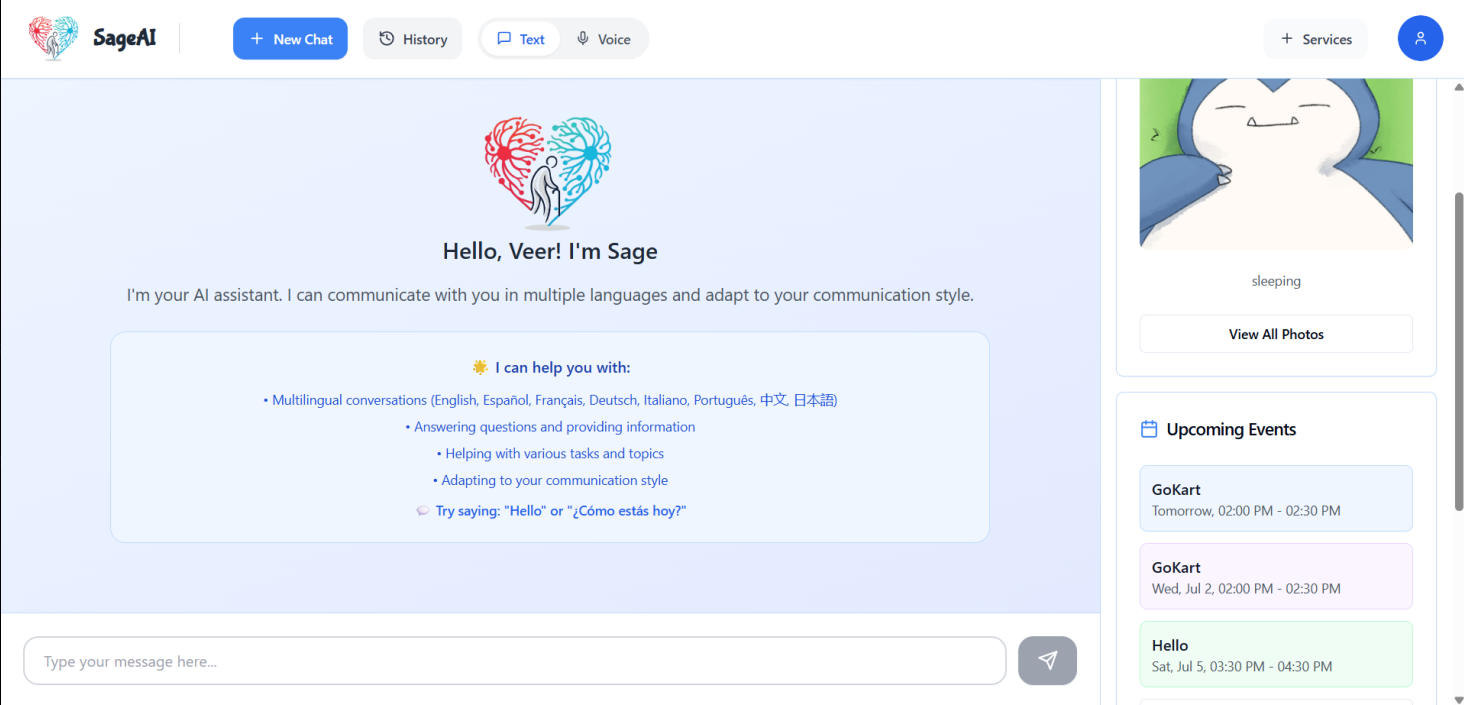Switch to Voice mode
The image size is (1464, 705).
point(604,39)
